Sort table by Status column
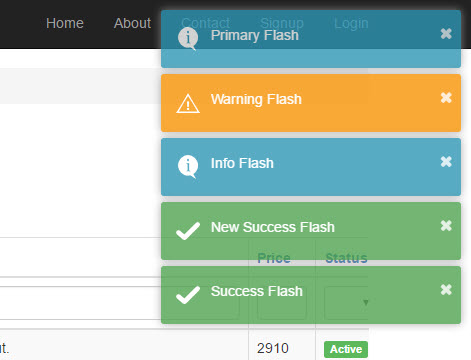Viewport: 471px width, 360px height. pos(346,258)
